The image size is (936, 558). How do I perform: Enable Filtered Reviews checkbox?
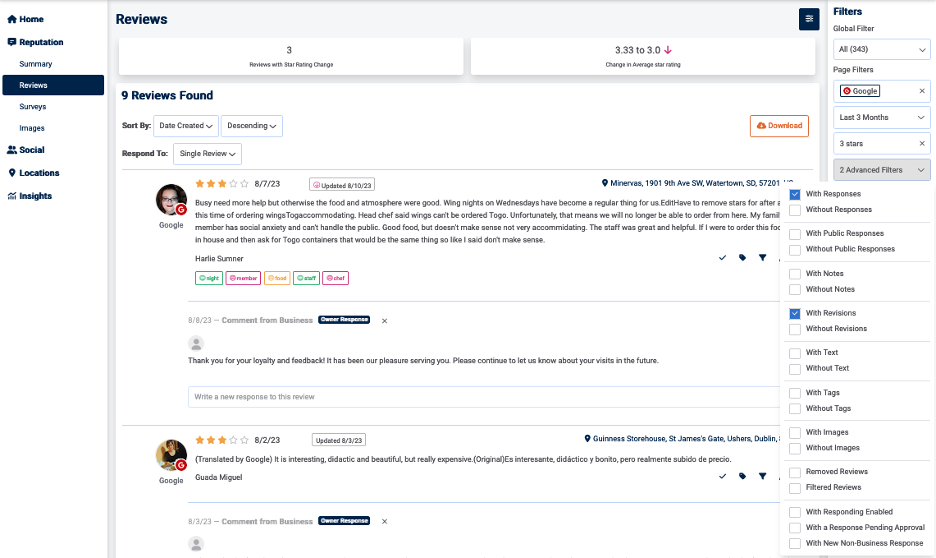(x=795, y=488)
